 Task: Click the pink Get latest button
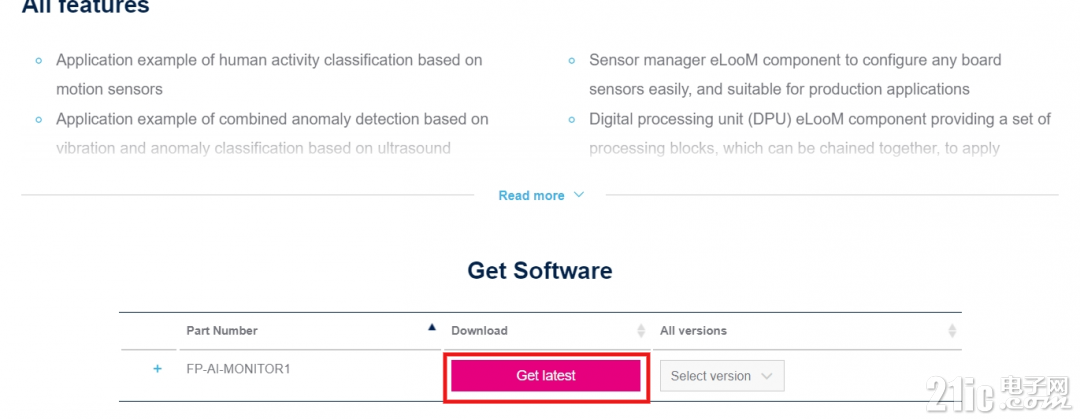coord(546,376)
